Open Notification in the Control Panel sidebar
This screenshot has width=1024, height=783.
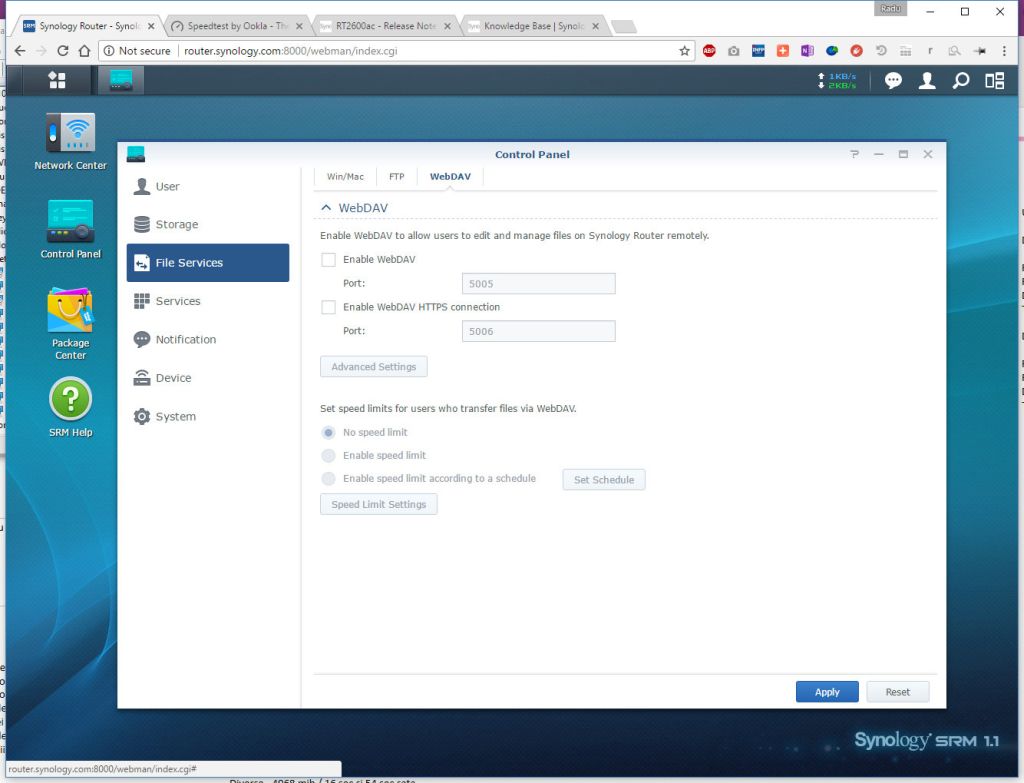point(208,340)
